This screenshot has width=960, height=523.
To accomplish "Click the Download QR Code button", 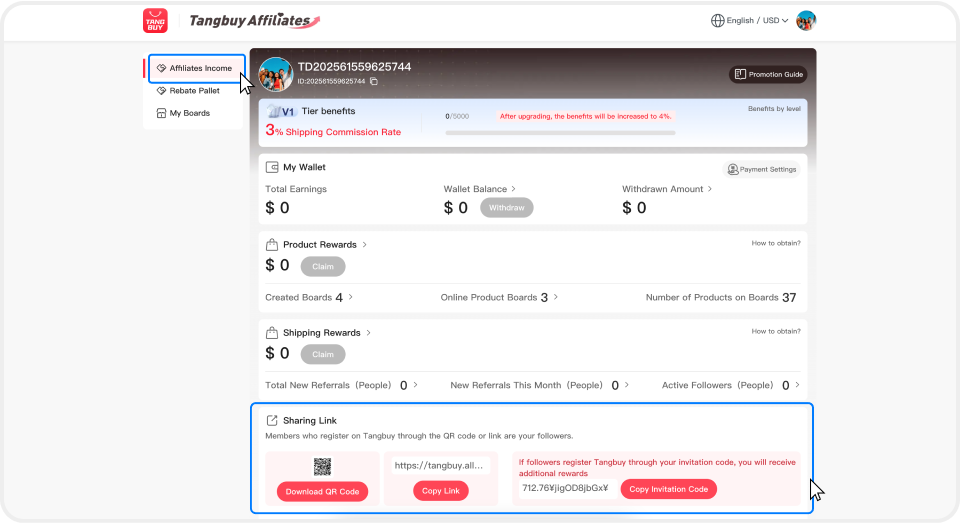I will [322, 491].
